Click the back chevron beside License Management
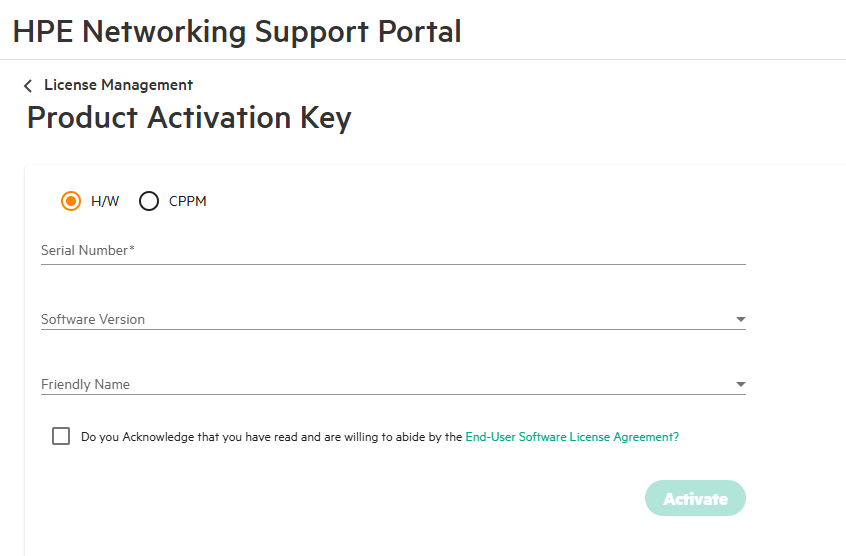Viewport: 846px width, 556px height. pos(28,86)
